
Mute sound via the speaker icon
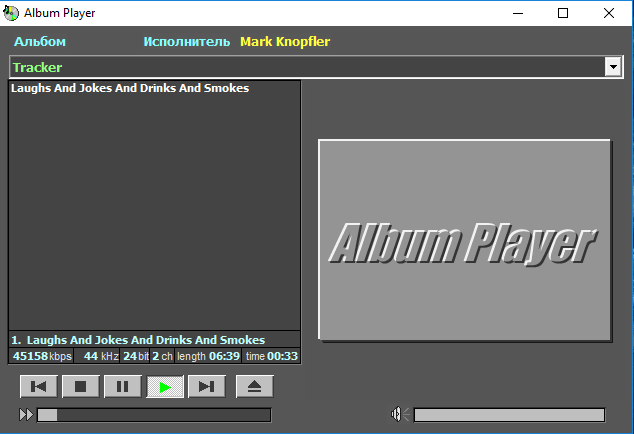click(400, 414)
